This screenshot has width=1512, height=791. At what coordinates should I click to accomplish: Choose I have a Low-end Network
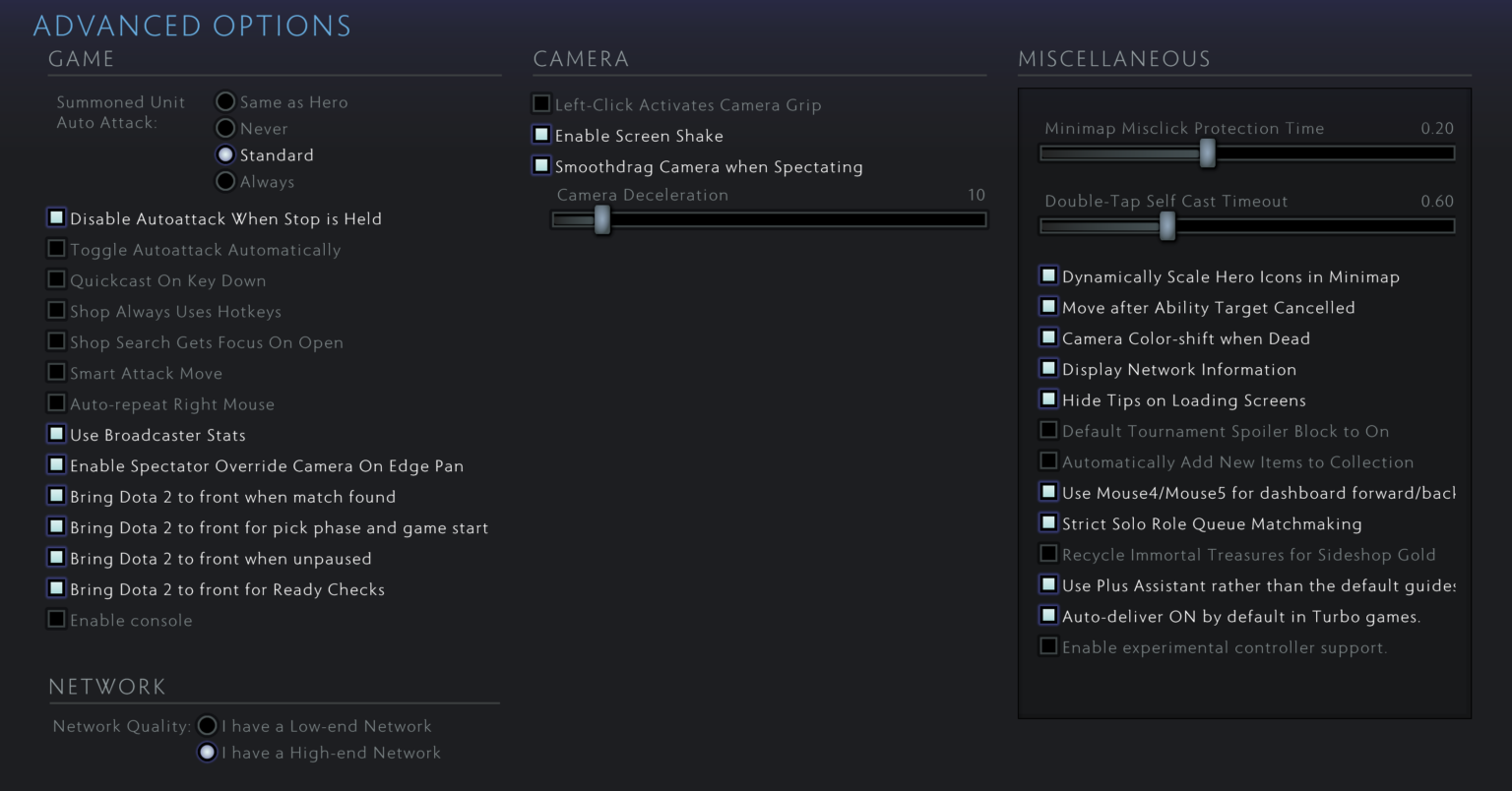[207, 725]
